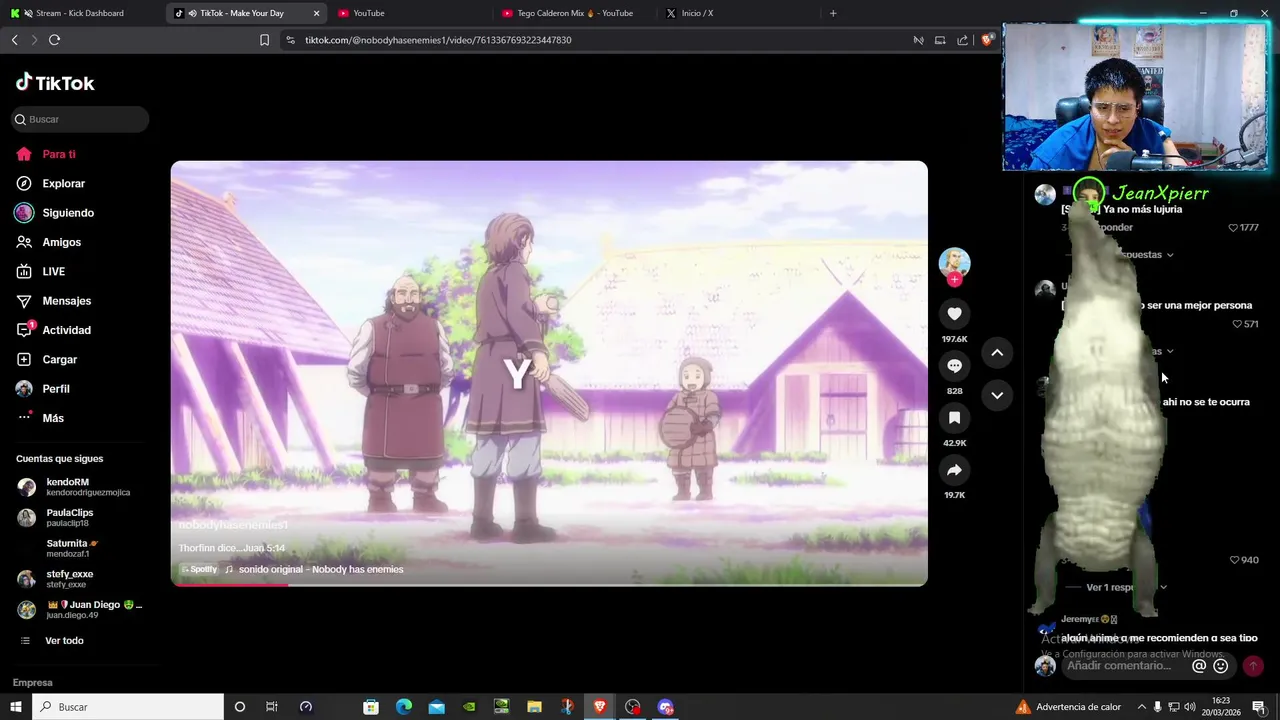Switch to Inicio / X tab
The height and width of the screenshot is (720, 1280).
(738, 13)
